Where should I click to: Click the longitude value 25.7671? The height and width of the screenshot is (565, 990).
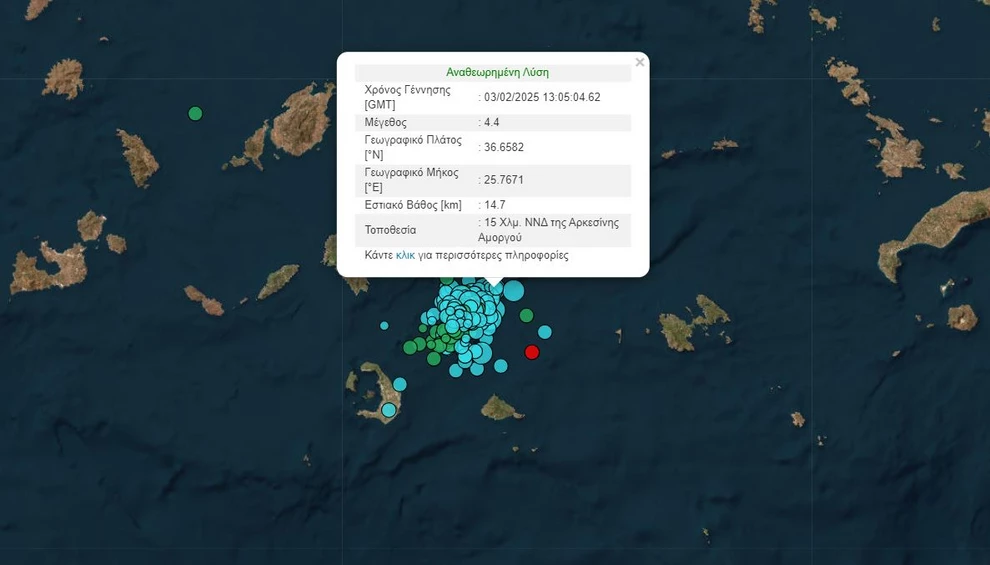click(x=504, y=180)
